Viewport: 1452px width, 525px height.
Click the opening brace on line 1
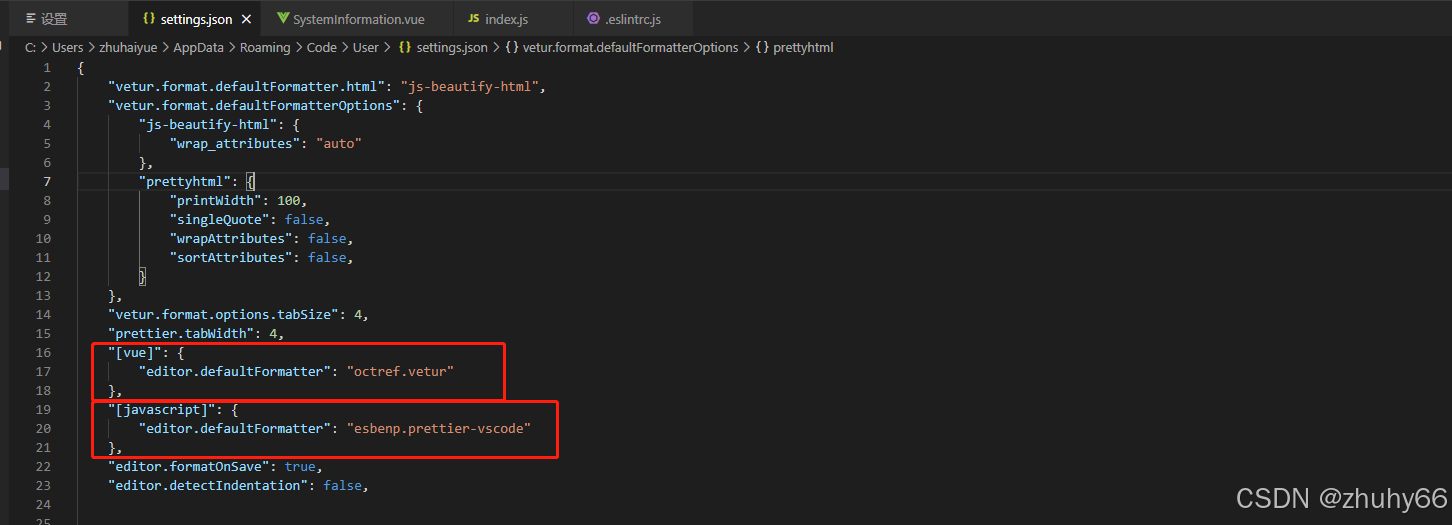tap(81, 67)
